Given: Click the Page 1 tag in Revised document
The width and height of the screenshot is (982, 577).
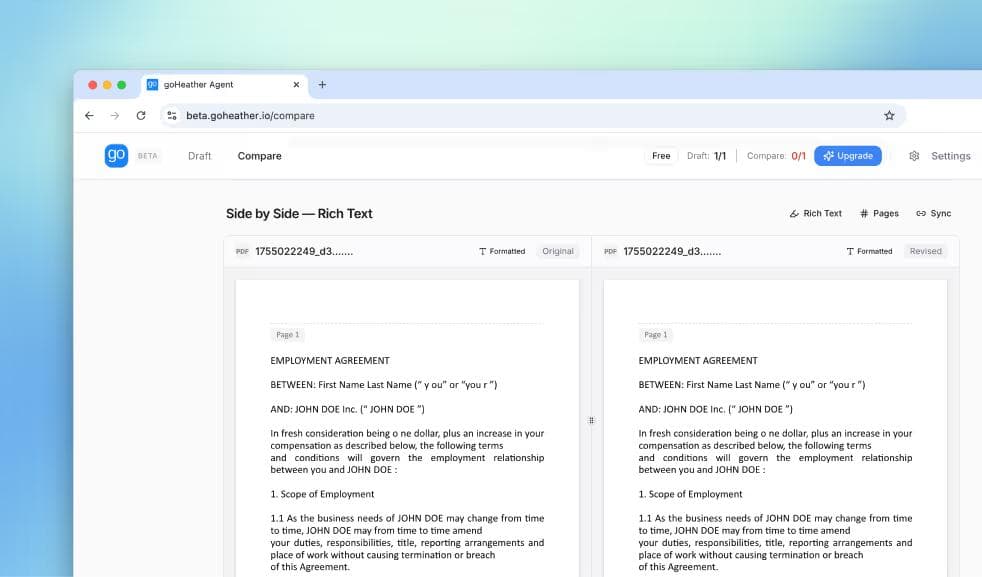Looking at the screenshot, I should coord(656,335).
